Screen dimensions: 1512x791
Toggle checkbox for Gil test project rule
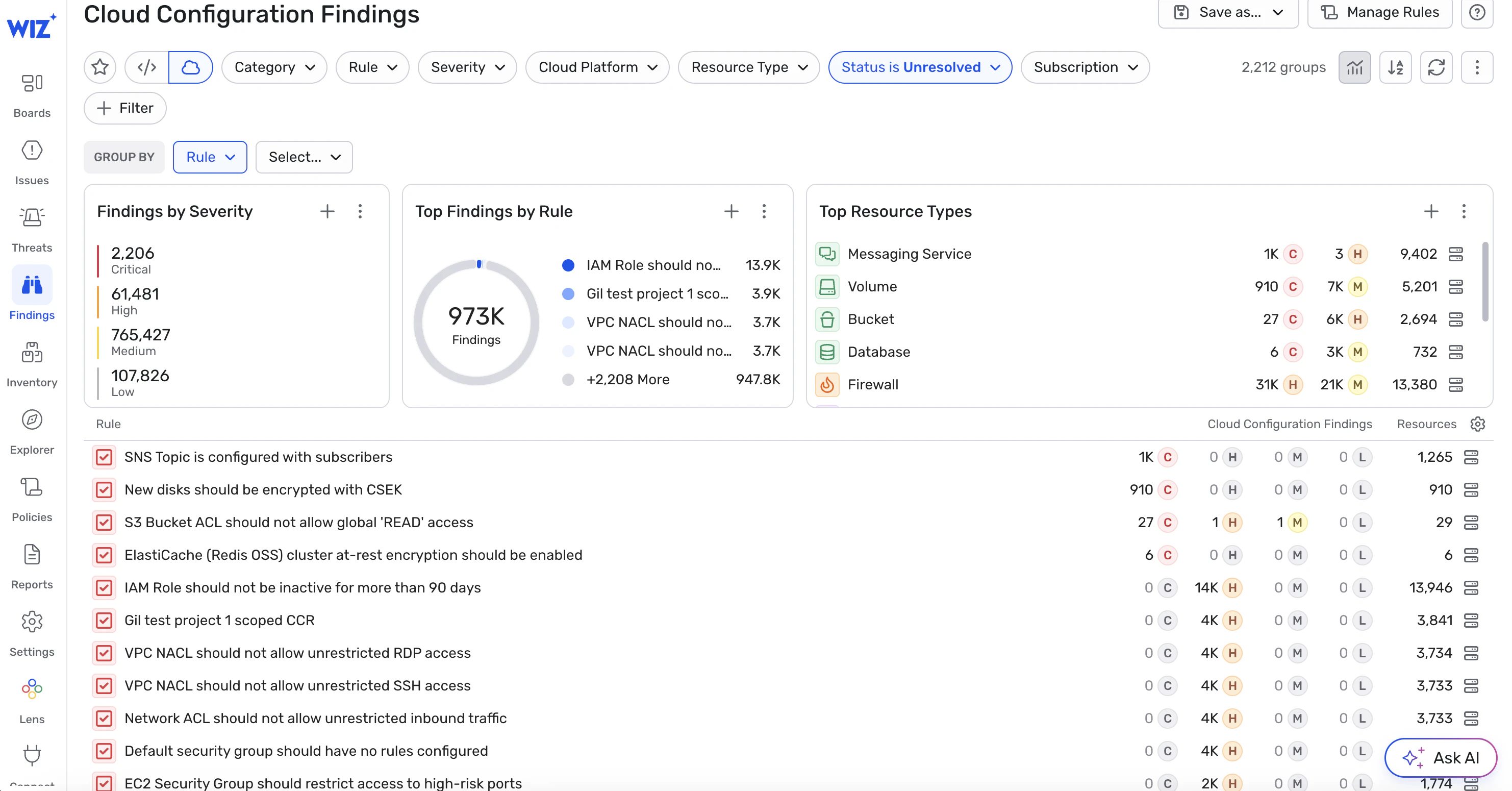coord(104,620)
